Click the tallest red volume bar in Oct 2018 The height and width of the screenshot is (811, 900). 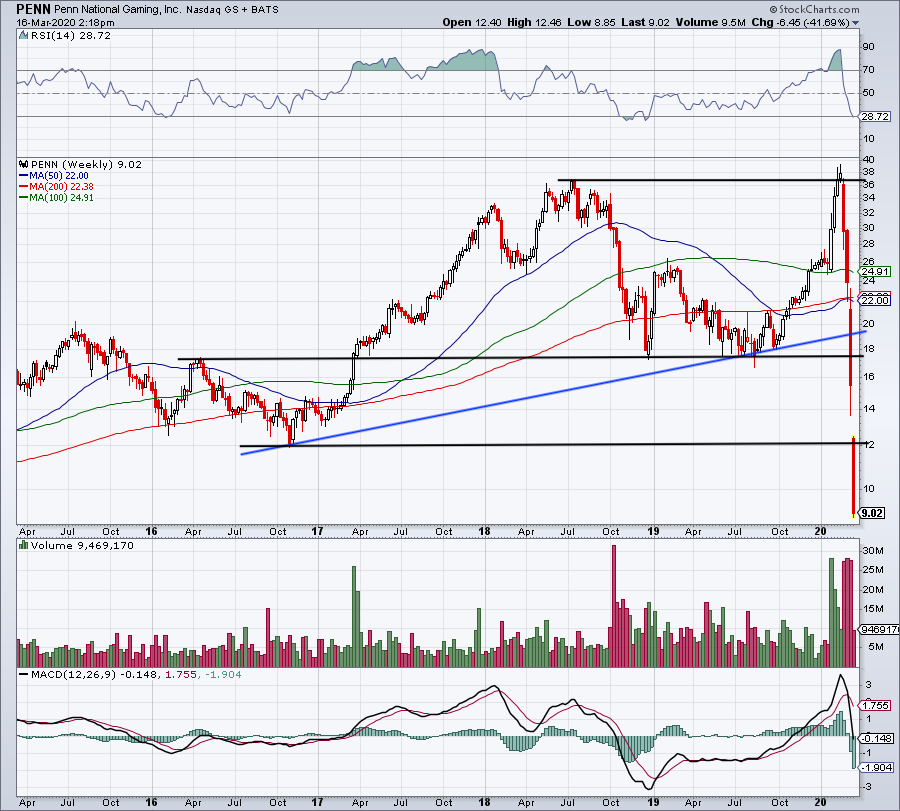click(614, 606)
